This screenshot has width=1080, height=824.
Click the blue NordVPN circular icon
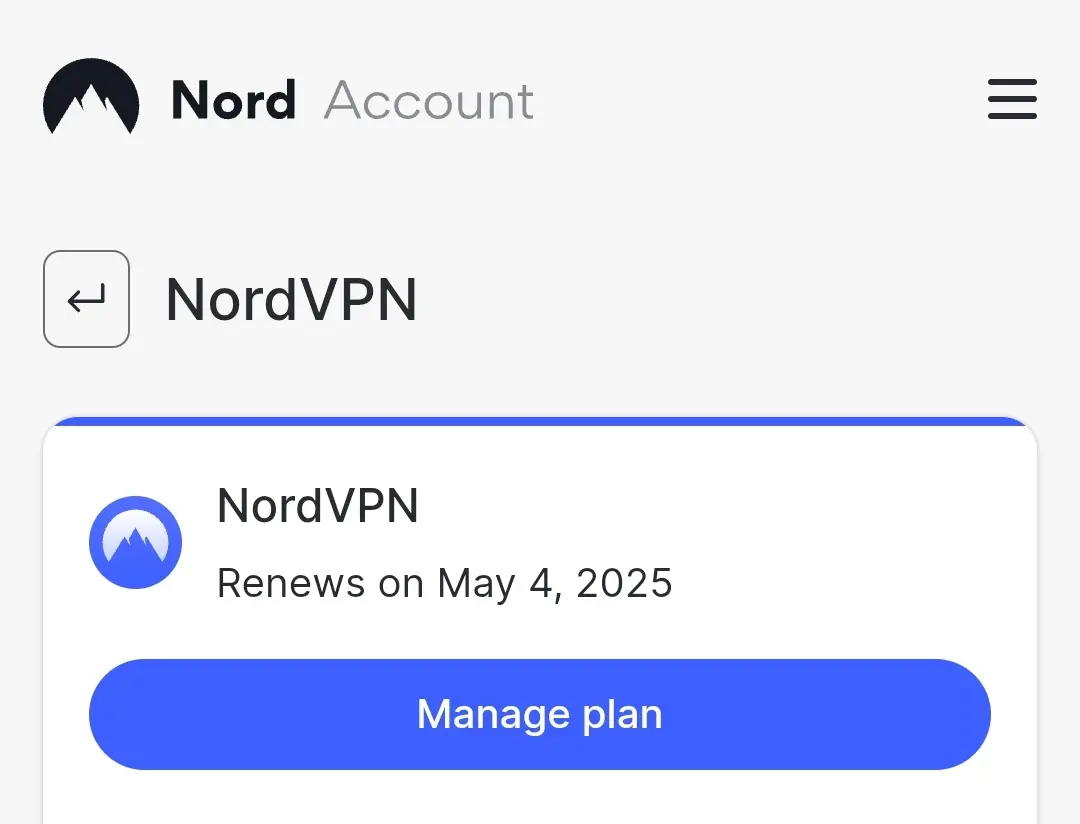tap(135, 542)
